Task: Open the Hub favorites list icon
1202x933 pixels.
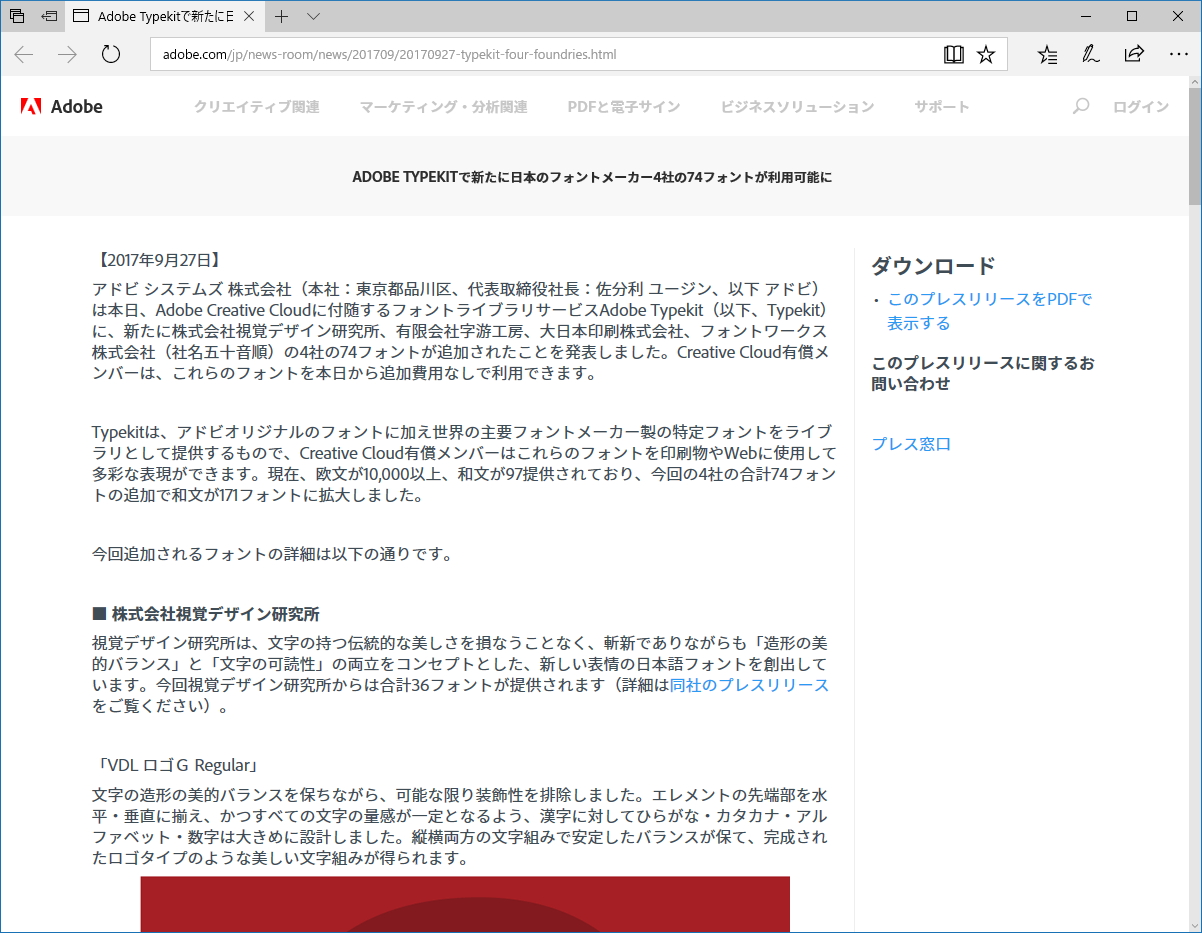Action: [x=1047, y=54]
